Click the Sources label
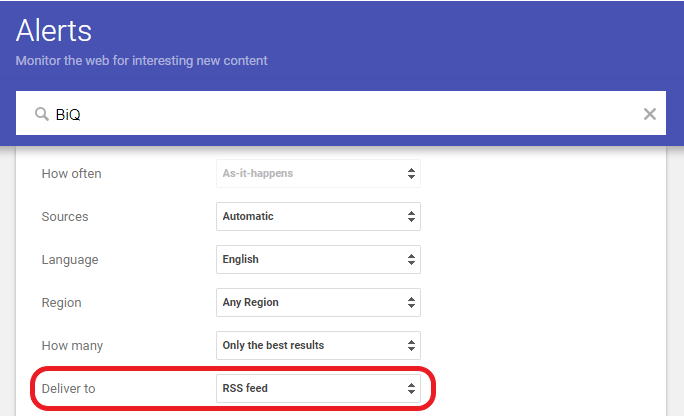 (65, 217)
